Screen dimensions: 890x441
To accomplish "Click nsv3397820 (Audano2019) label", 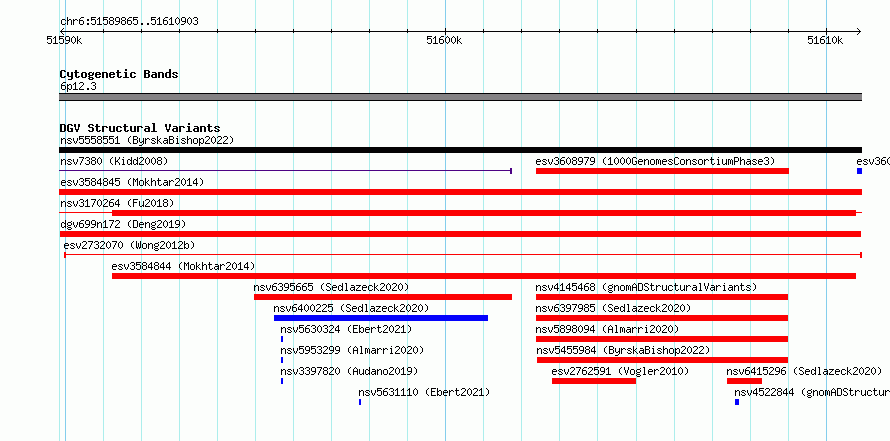I will coord(349,371).
